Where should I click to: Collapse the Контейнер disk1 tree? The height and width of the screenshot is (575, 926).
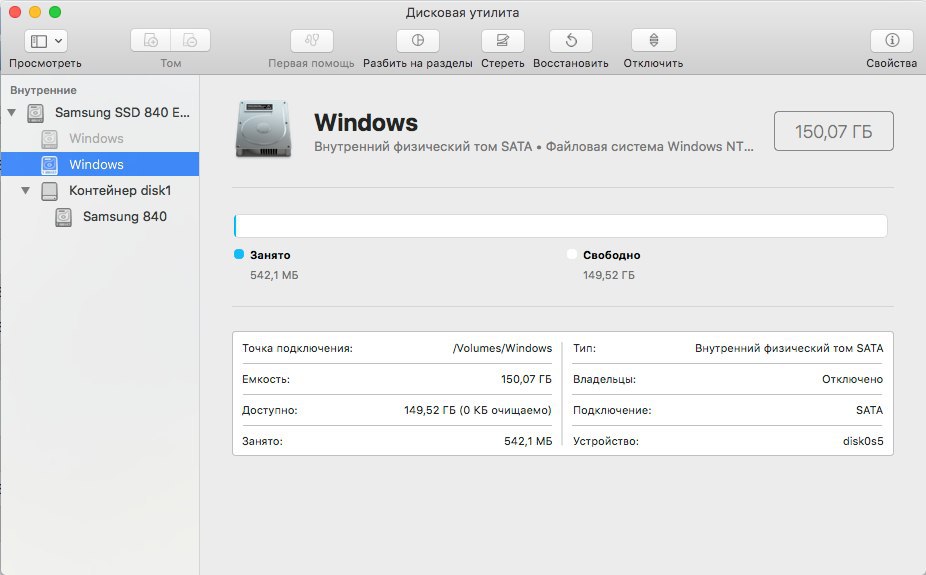(25, 191)
